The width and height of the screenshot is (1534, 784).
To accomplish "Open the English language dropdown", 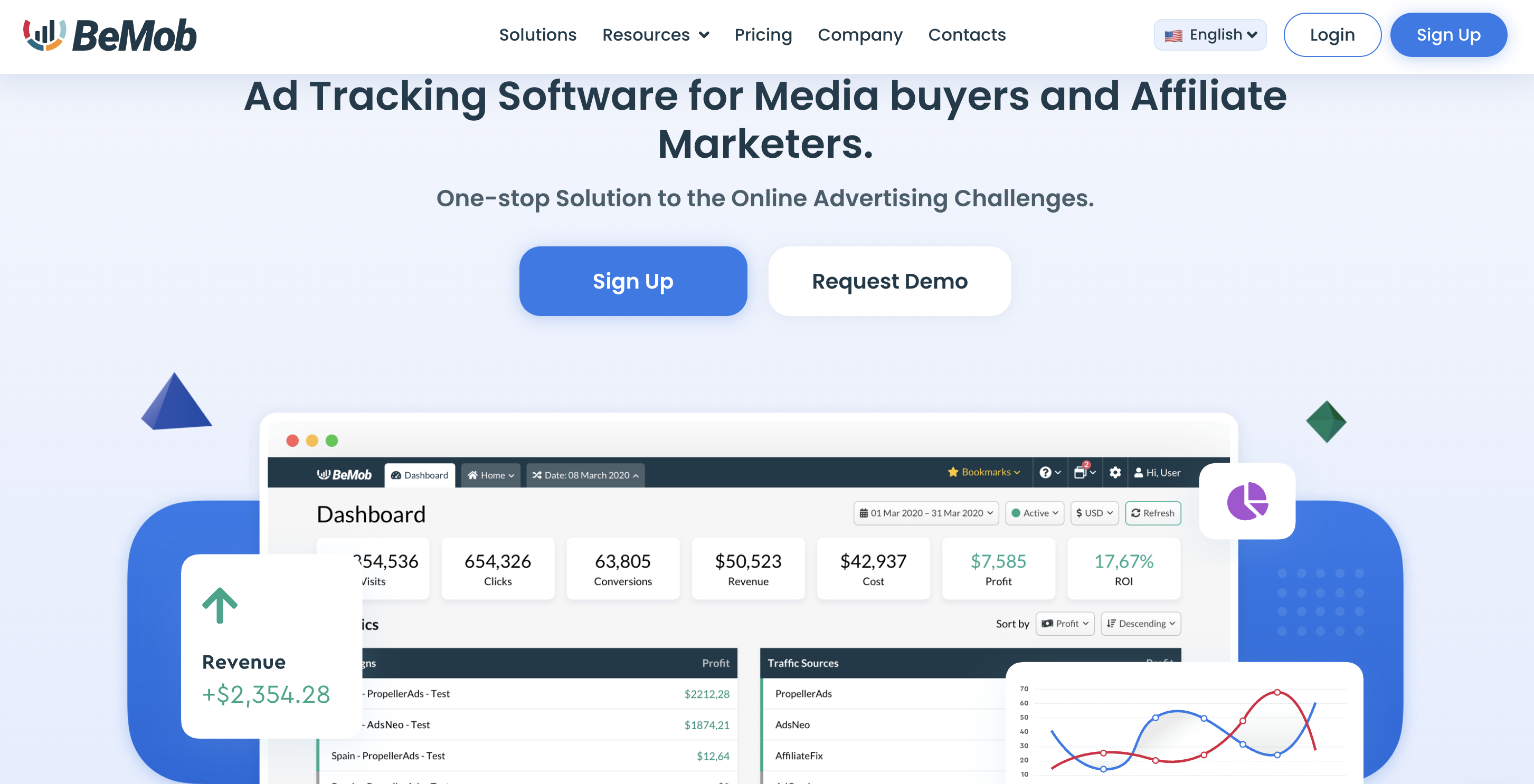I will tap(1210, 35).
